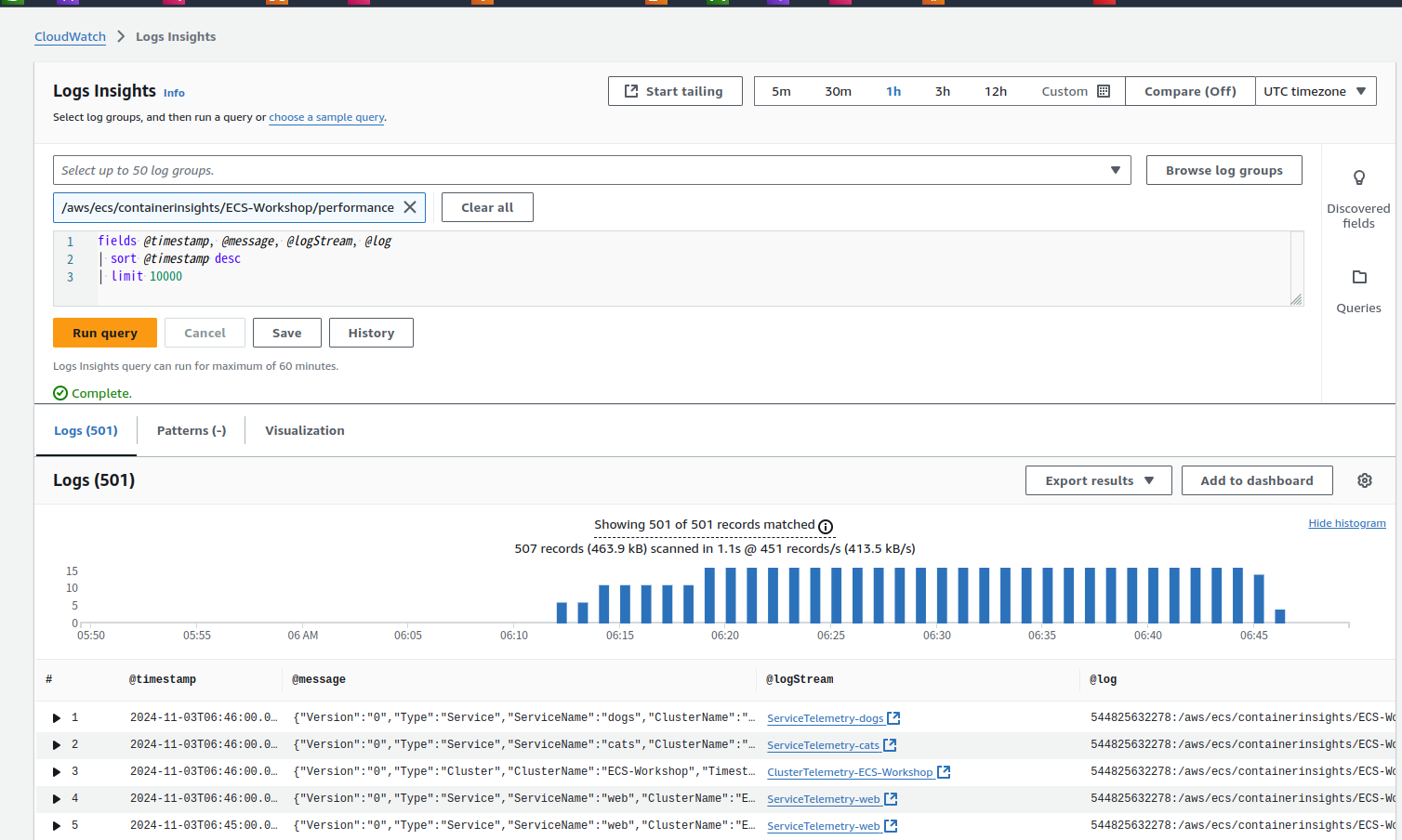Toggle Compare (Off) button
The width and height of the screenshot is (1402, 840).
pos(1189,91)
